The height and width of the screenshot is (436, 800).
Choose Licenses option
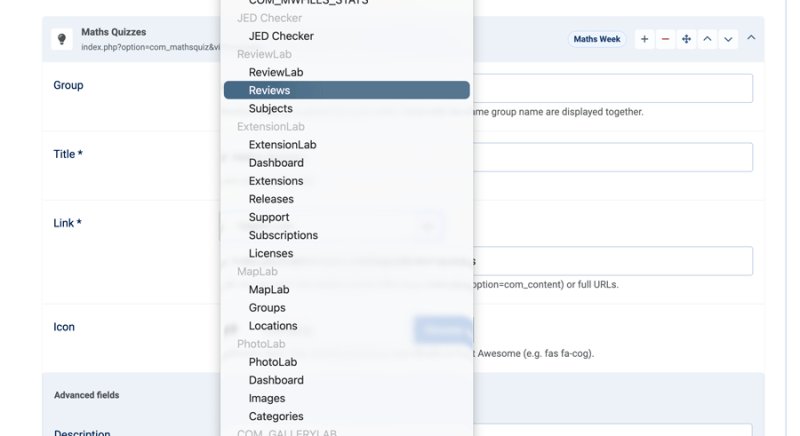click(x=346, y=253)
